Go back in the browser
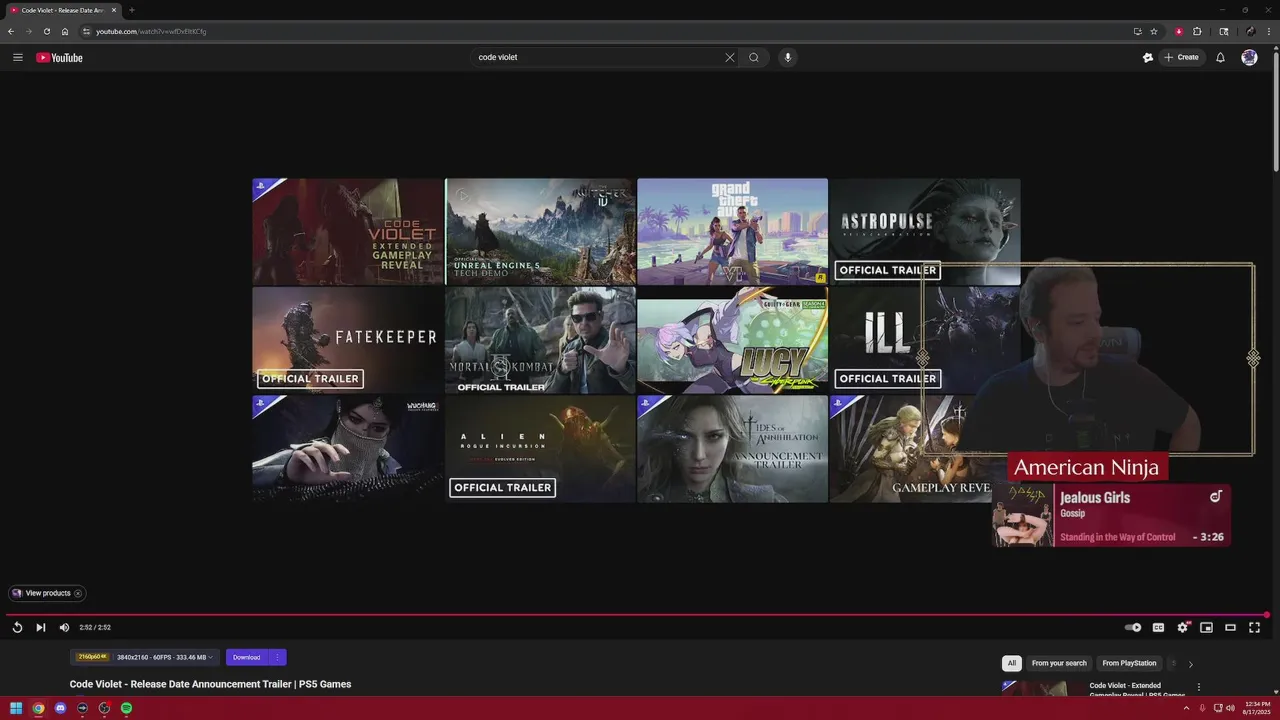This screenshot has width=1280, height=720. click(x=11, y=31)
